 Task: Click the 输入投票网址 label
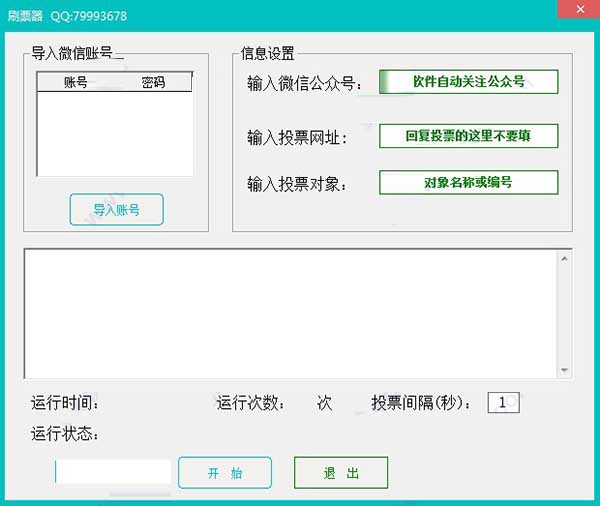(x=297, y=137)
